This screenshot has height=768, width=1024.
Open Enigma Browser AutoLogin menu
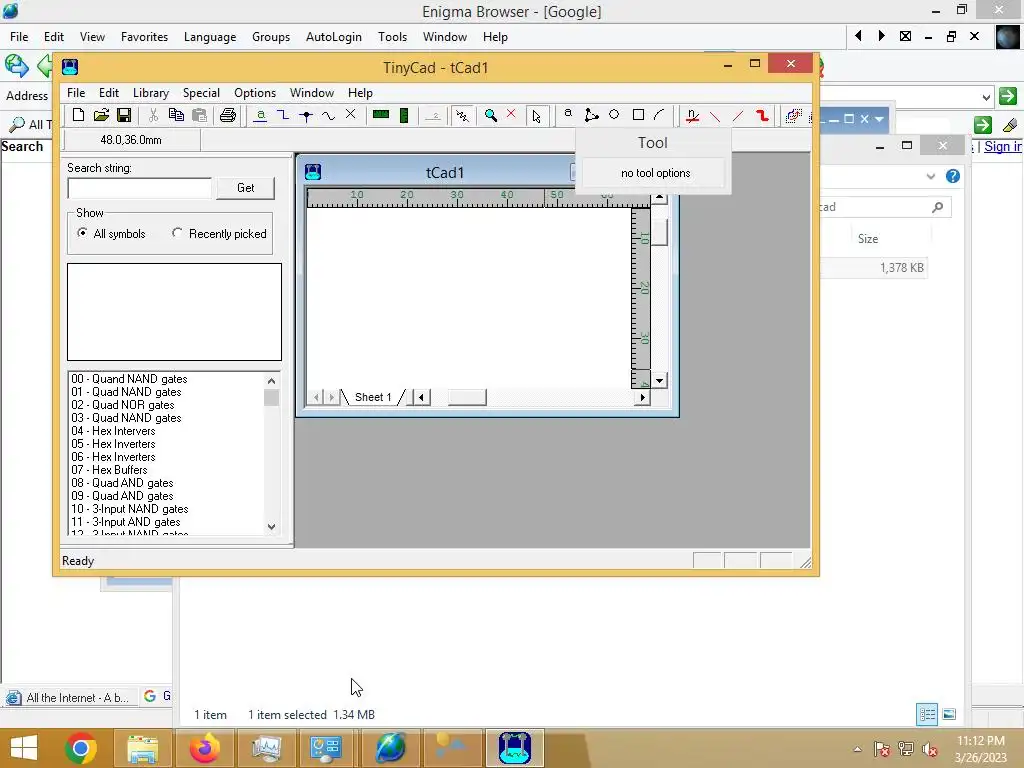[x=334, y=37]
